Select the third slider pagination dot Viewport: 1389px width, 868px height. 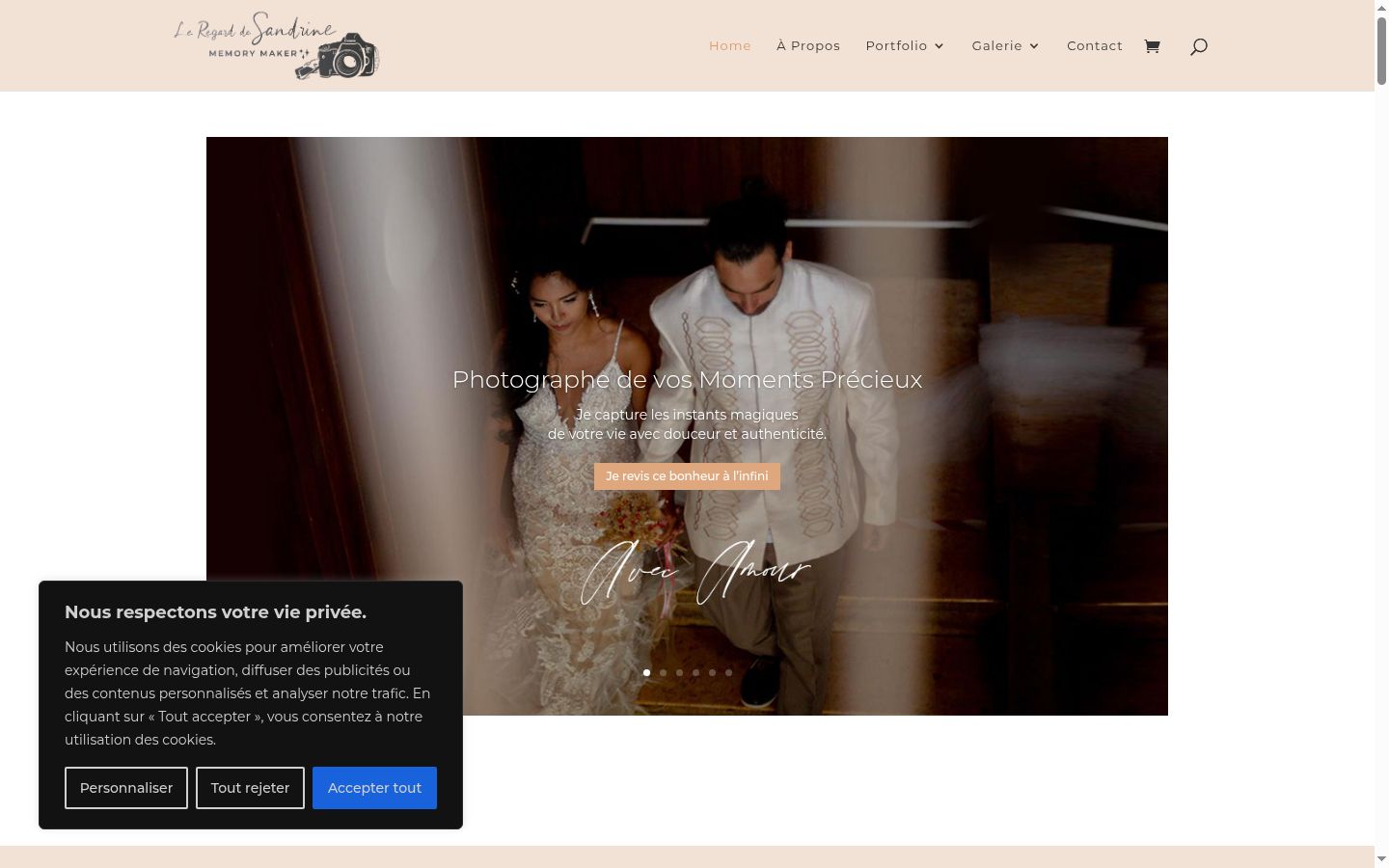(x=679, y=673)
